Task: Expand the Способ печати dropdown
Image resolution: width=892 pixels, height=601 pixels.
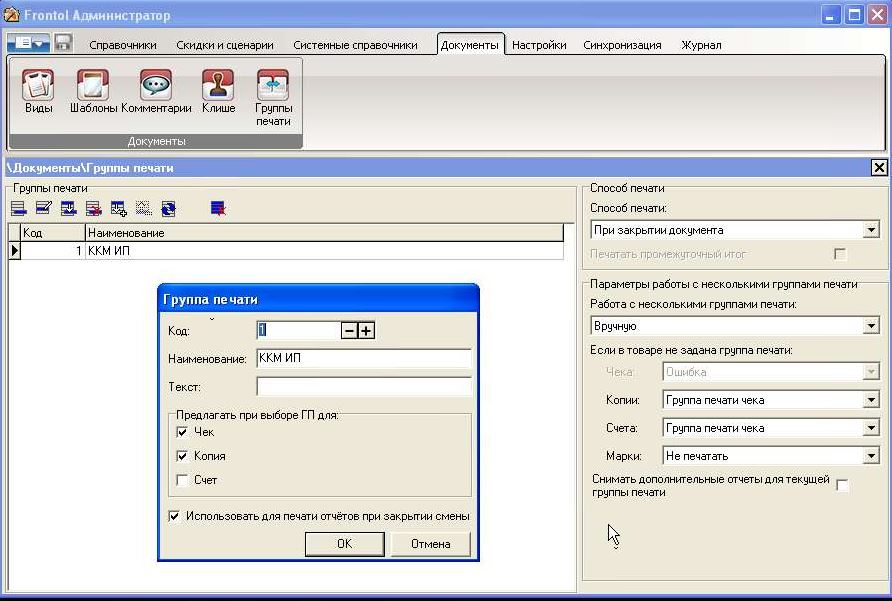Action: point(870,230)
